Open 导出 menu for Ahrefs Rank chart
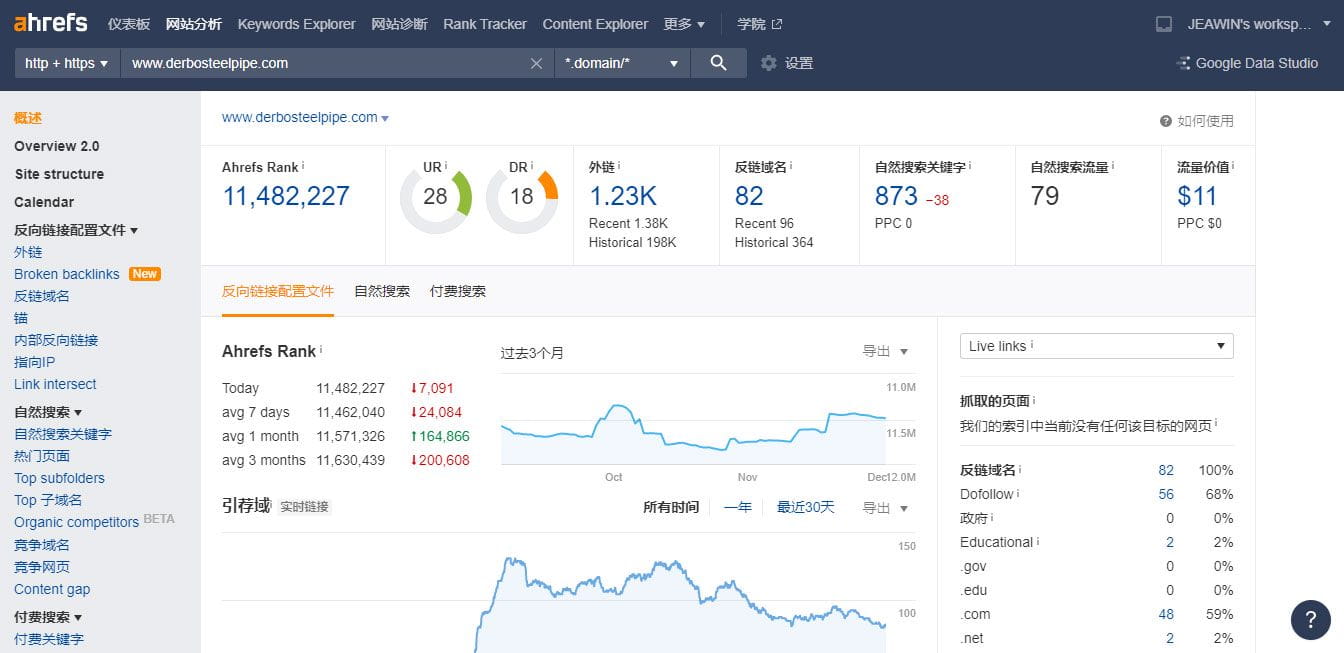This screenshot has width=1344, height=653. point(885,351)
